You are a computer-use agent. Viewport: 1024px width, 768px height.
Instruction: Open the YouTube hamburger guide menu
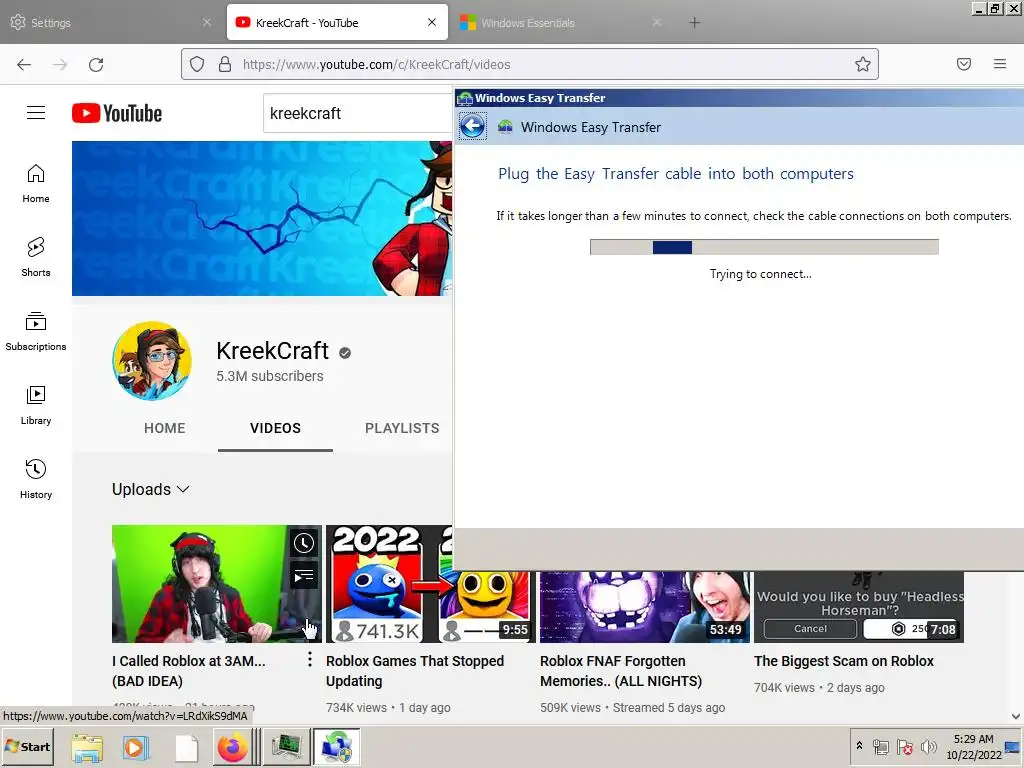pyautogui.click(x=36, y=113)
